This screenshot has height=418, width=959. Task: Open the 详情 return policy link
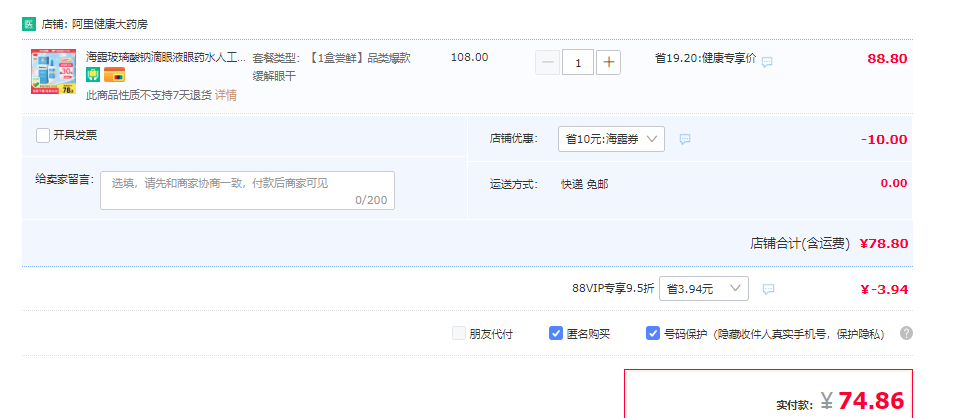pos(226,95)
